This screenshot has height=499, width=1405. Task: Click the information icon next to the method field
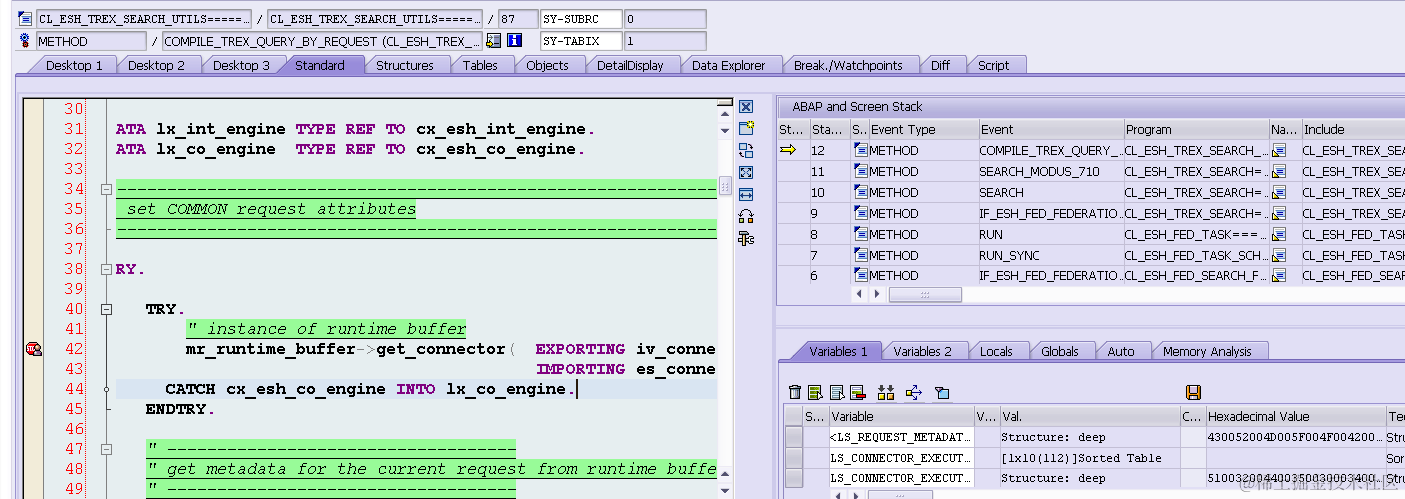click(x=514, y=41)
